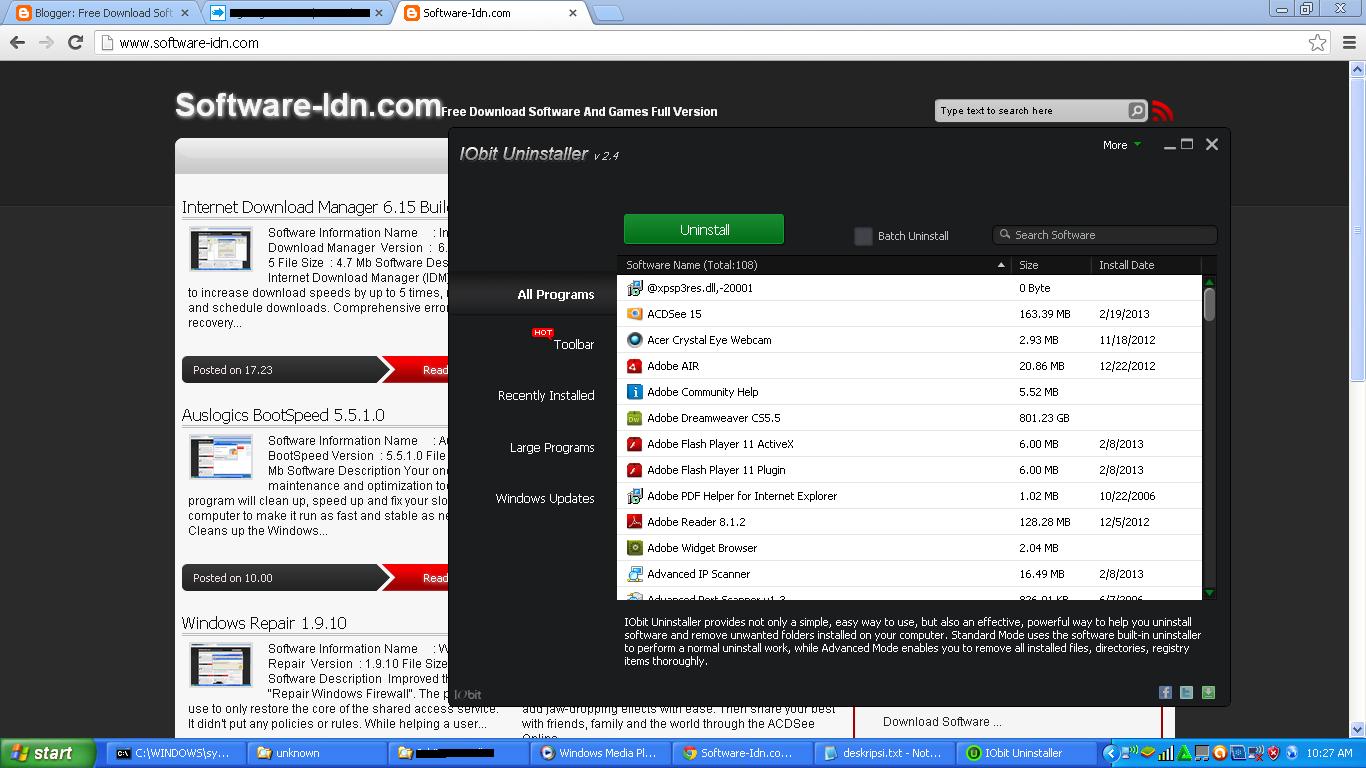1366x768 pixels.
Task: Click the Search Software field
Action: point(1104,235)
